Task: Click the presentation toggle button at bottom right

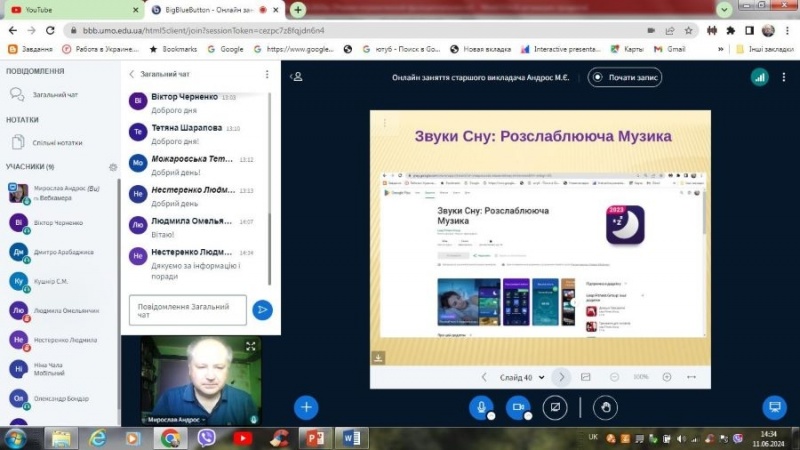Action: coord(774,407)
